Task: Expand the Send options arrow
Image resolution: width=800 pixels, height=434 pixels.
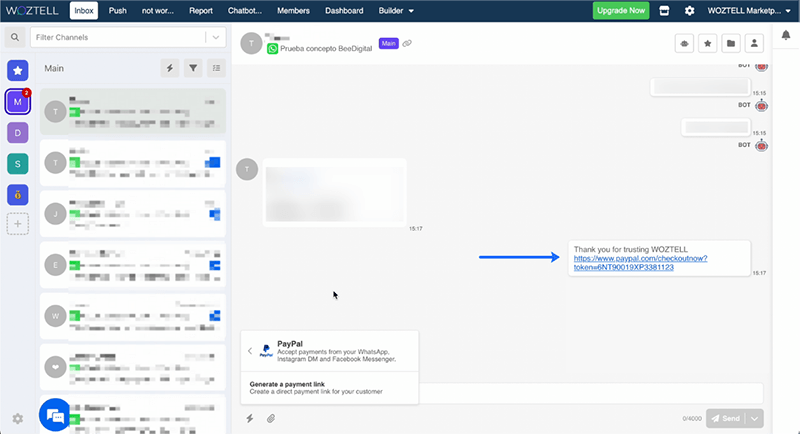Action: pyautogui.click(x=755, y=419)
